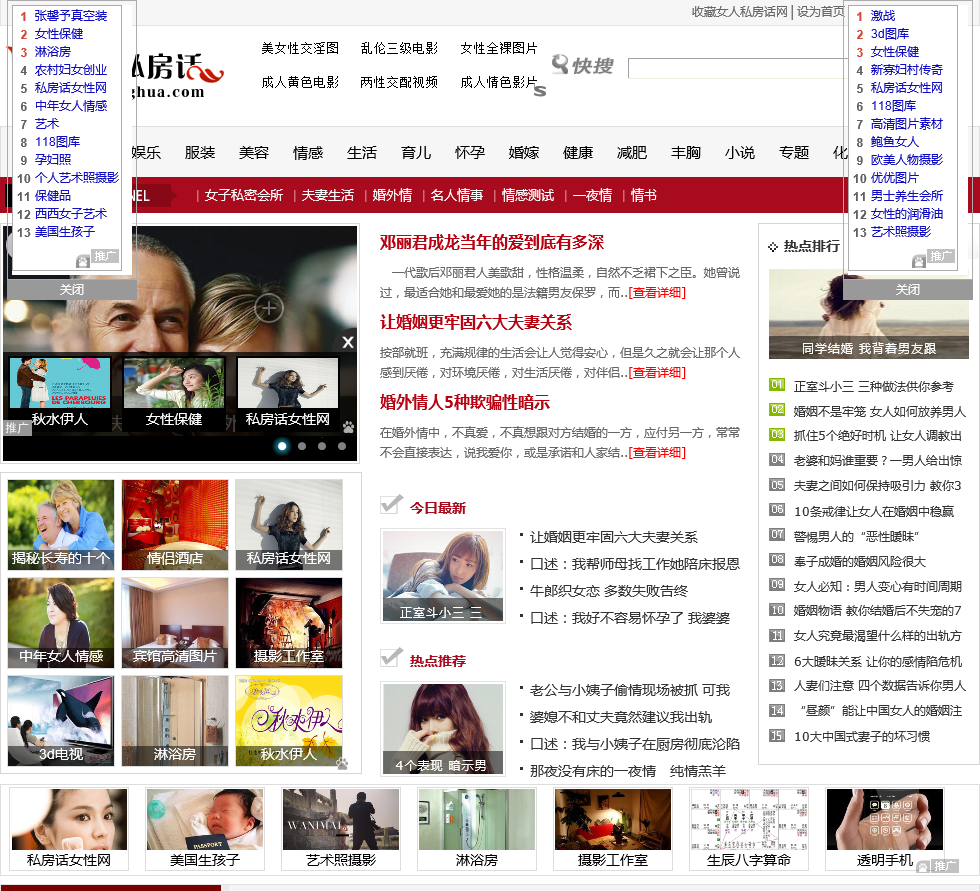Open the 减肥 navigation tab

(632, 152)
